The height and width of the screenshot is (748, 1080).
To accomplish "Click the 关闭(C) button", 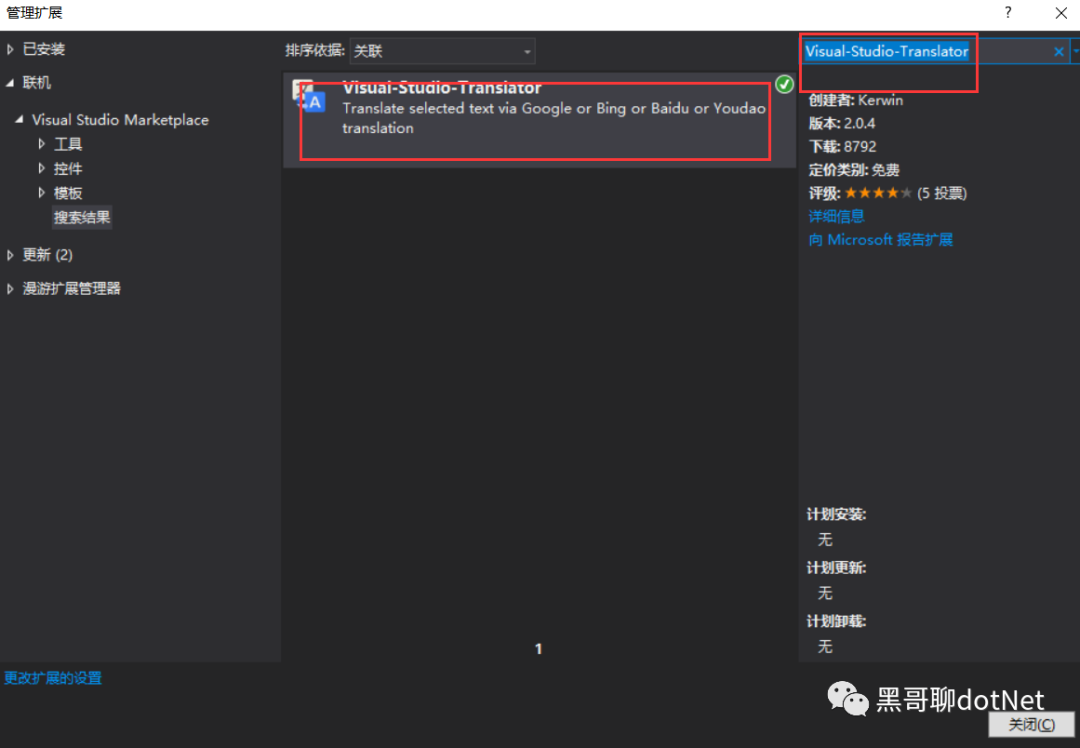I will click(1031, 724).
